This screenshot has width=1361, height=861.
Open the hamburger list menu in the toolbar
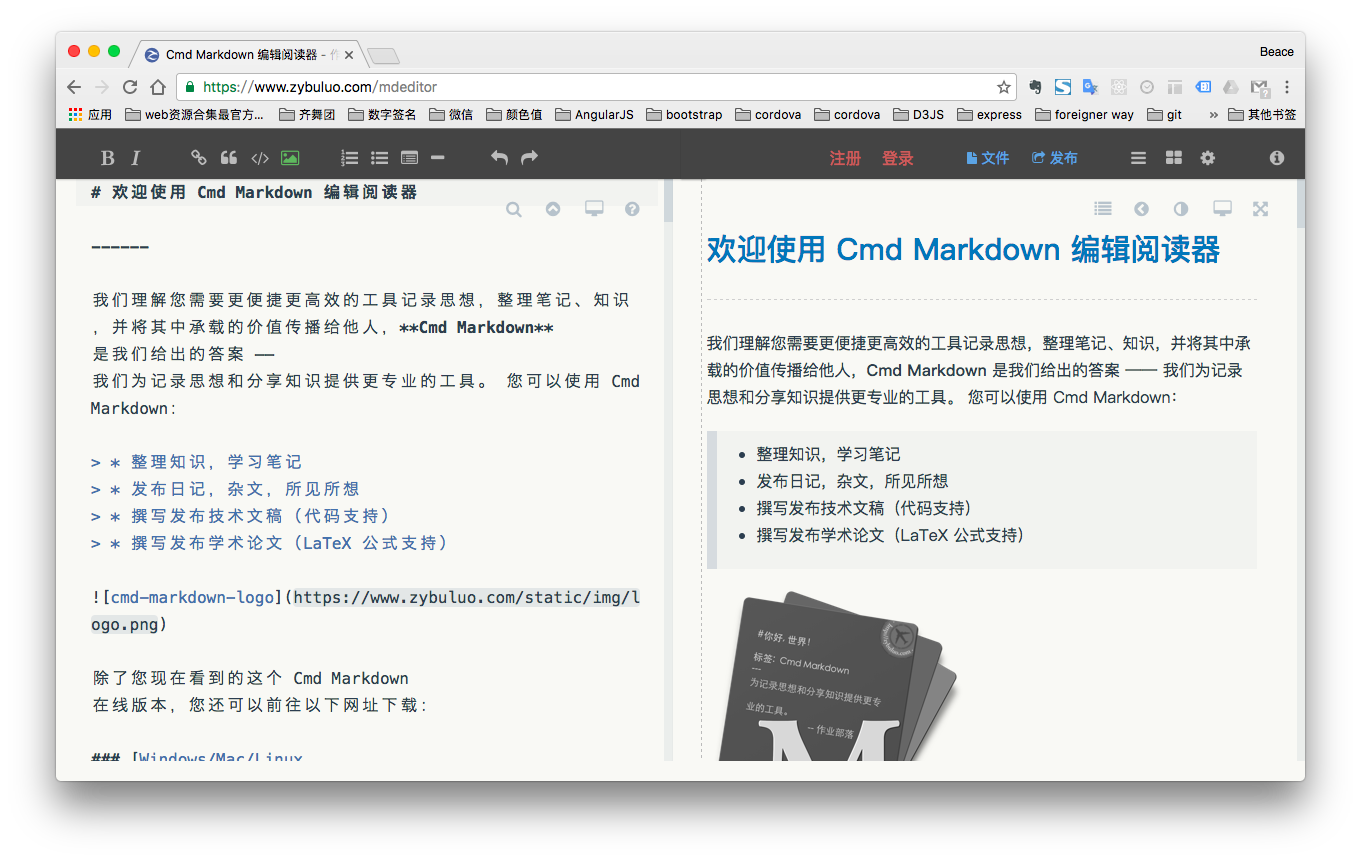coord(1138,158)
